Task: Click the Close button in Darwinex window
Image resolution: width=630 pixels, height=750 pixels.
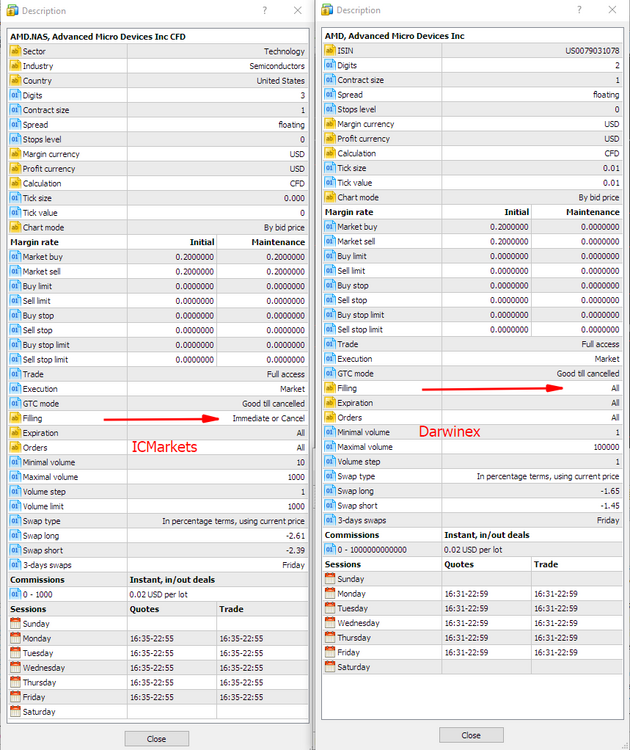Action: [471, 735]
